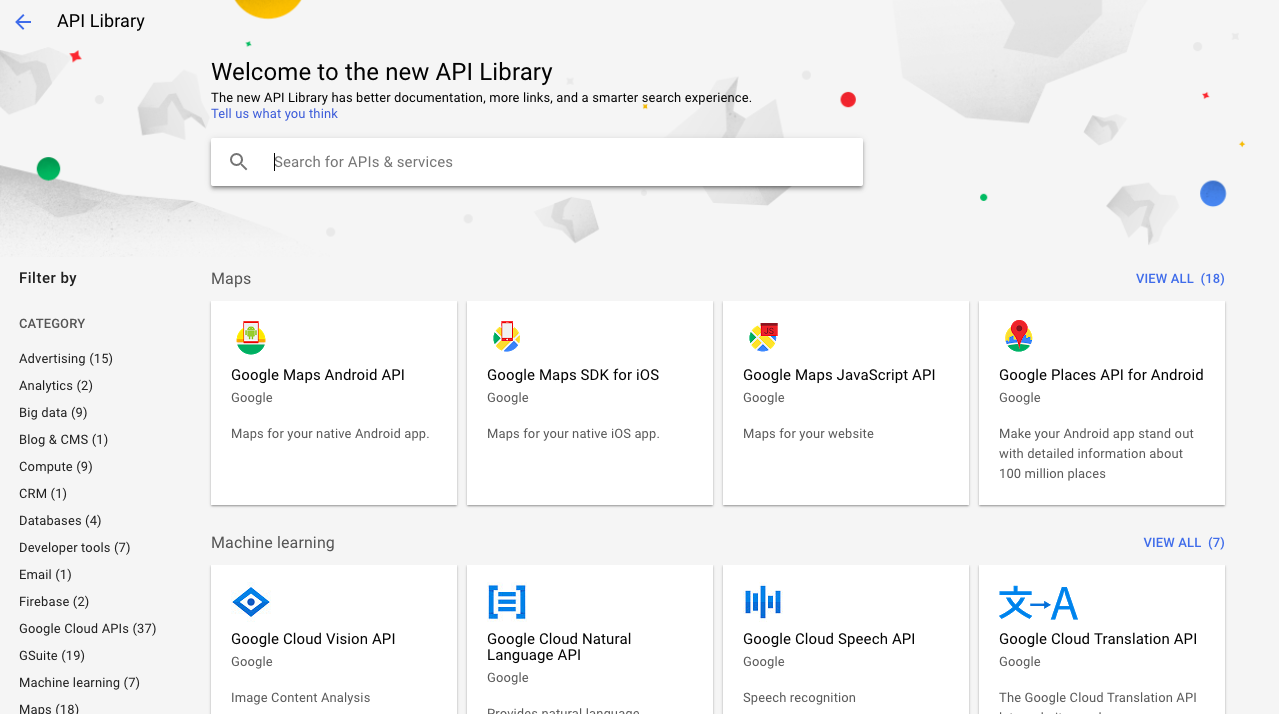This screenshot has width=1279, height=714.
Task: Filter by Blog & CMS (1) category
Action: tap(63, 440)
